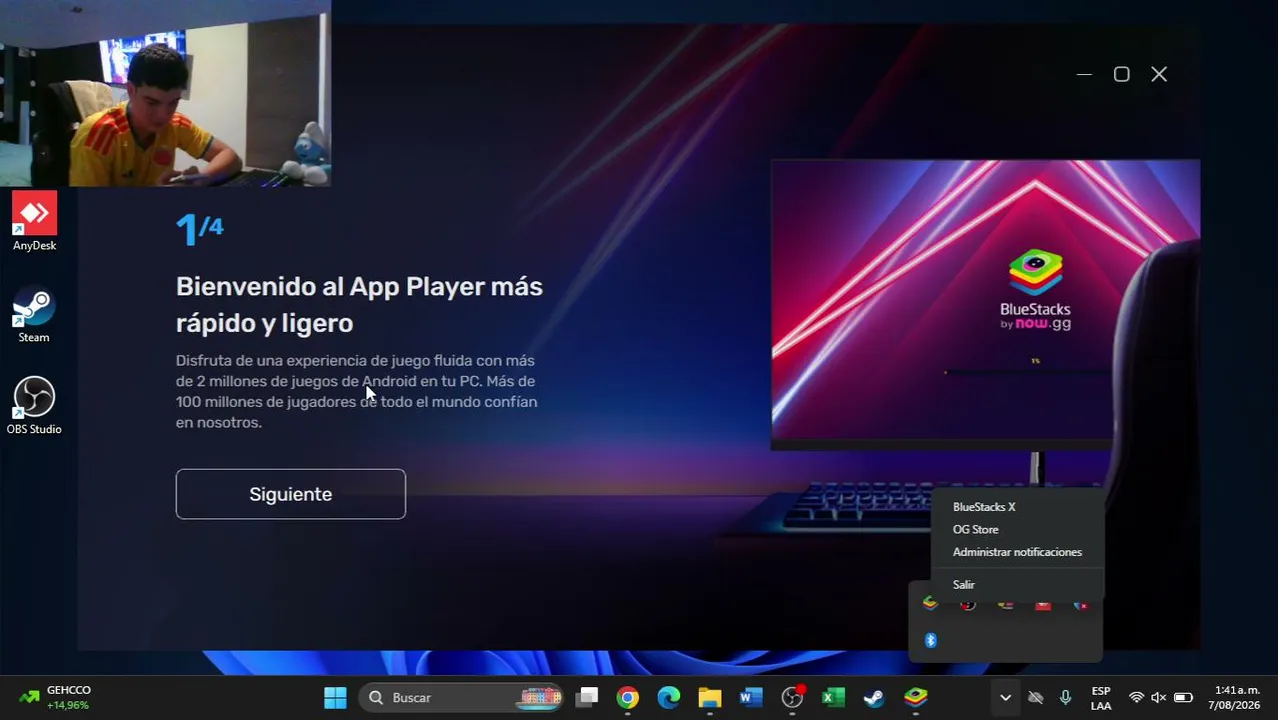Click BlueStacks taskbar icon
This screenshot has height=720, width=1278.
916,697
